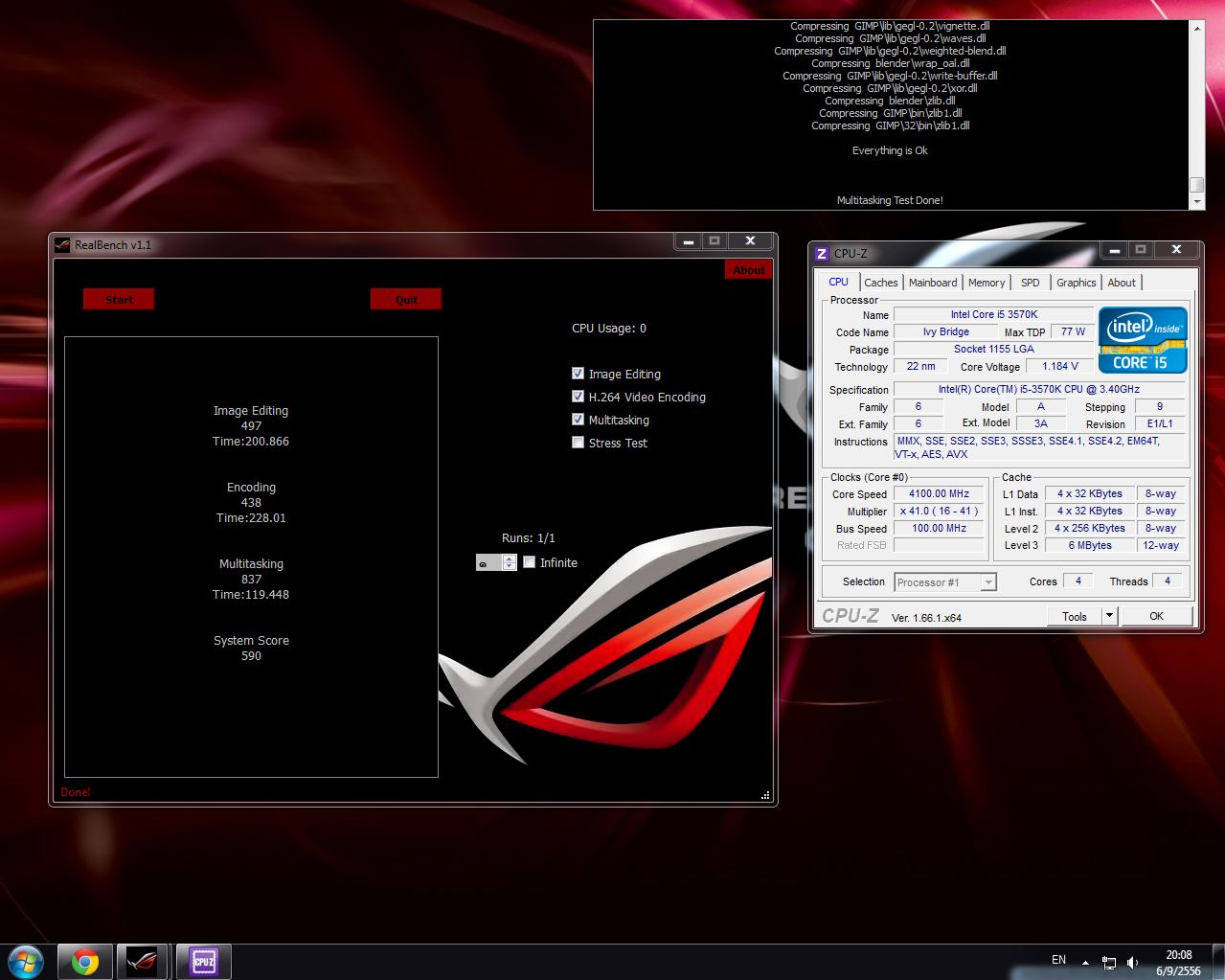
Task: Click the 4100.00 MHz core speed value
Action: click(x=939, y=494)
